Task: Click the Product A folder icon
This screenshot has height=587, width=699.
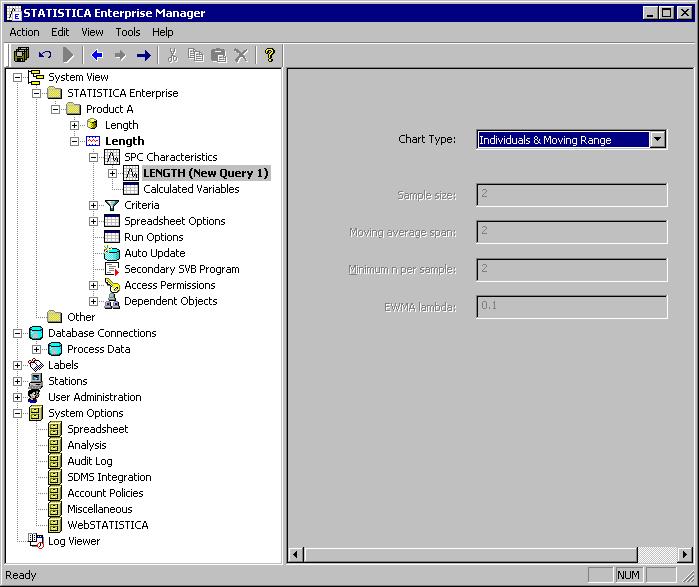Action: pyautogui.click(x=73, y=109)
